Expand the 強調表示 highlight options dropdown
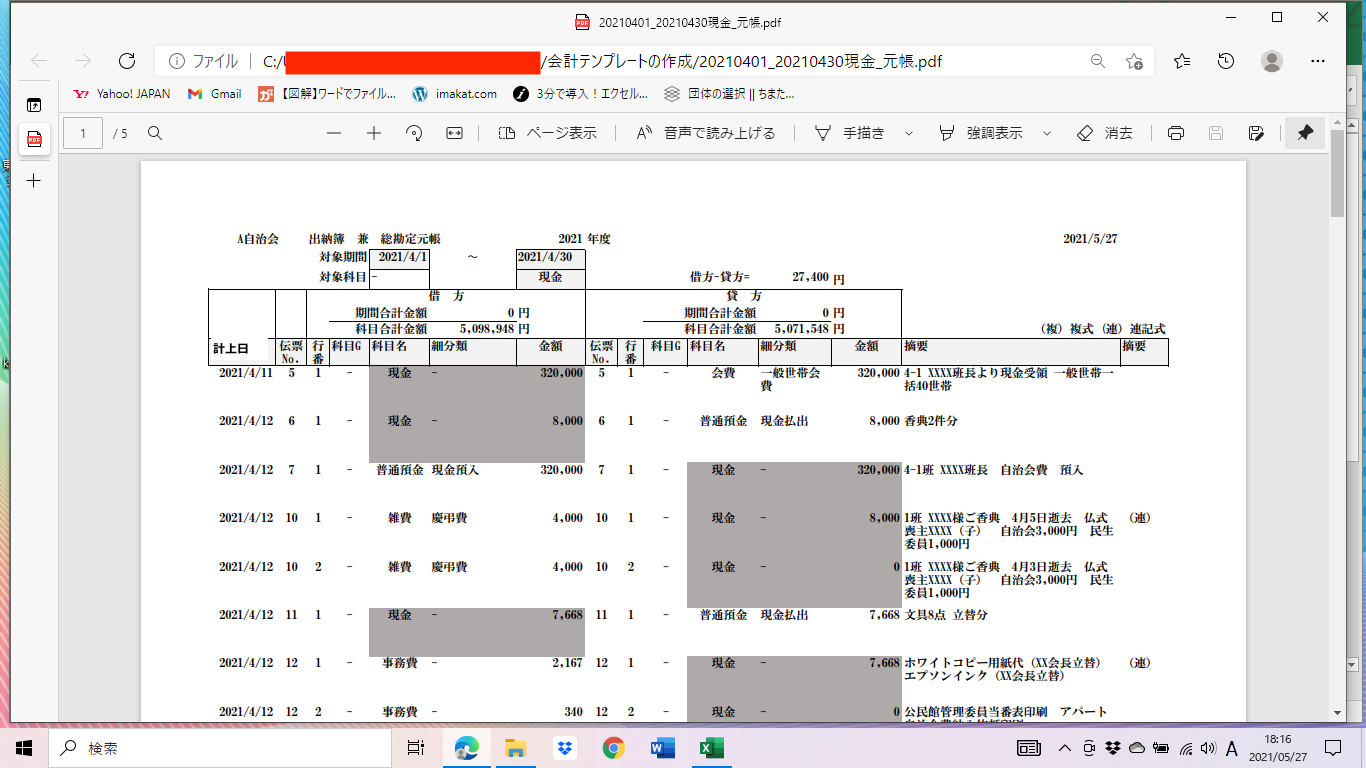This screenshot has width=1366, height=768. tap(1047, 133)
